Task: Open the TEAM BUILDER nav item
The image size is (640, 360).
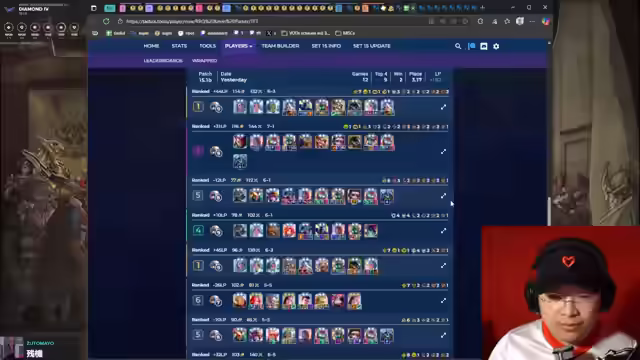Action: pyautogui.click(x=280, y=46)
